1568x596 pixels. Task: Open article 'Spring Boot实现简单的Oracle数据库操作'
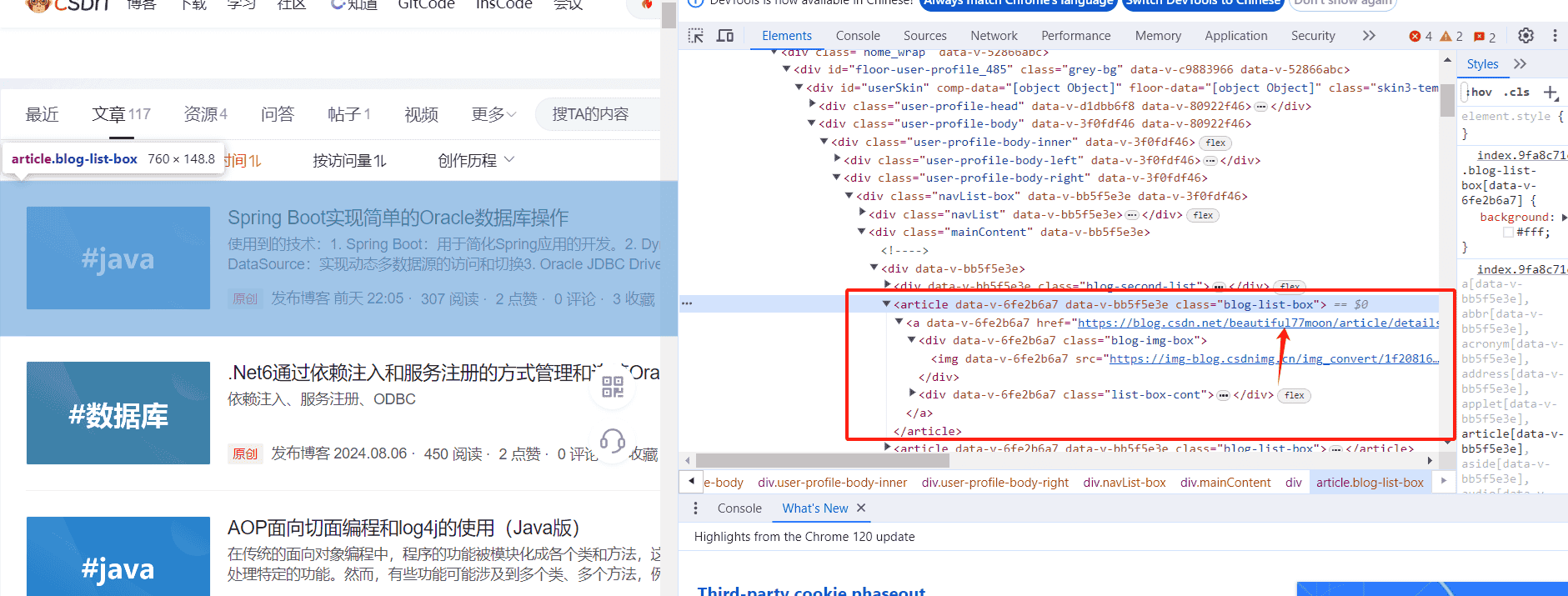point(398,218)
